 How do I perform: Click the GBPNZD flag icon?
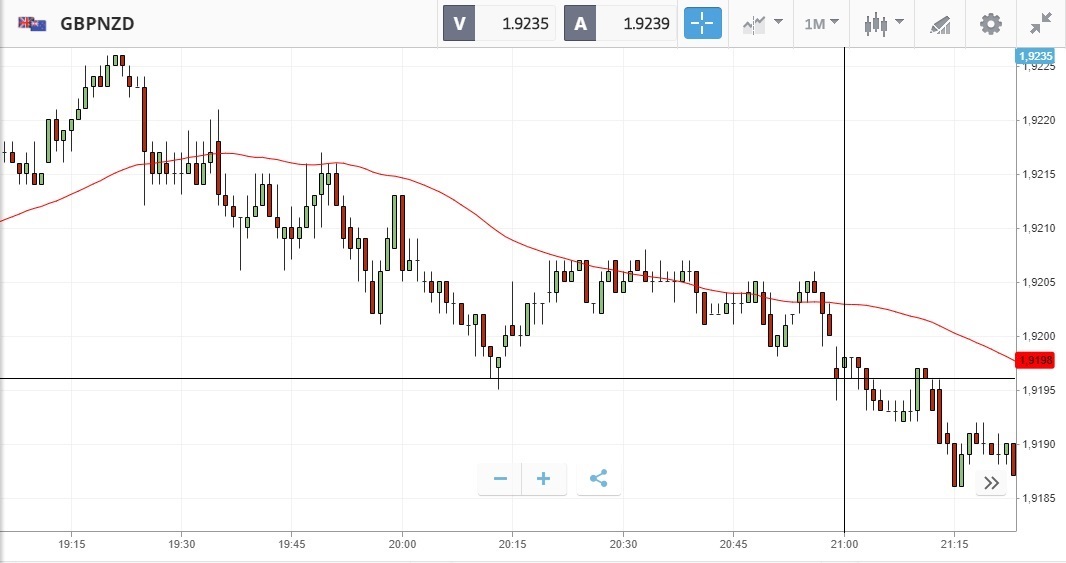pyautogui.click(x=32, y=23)
